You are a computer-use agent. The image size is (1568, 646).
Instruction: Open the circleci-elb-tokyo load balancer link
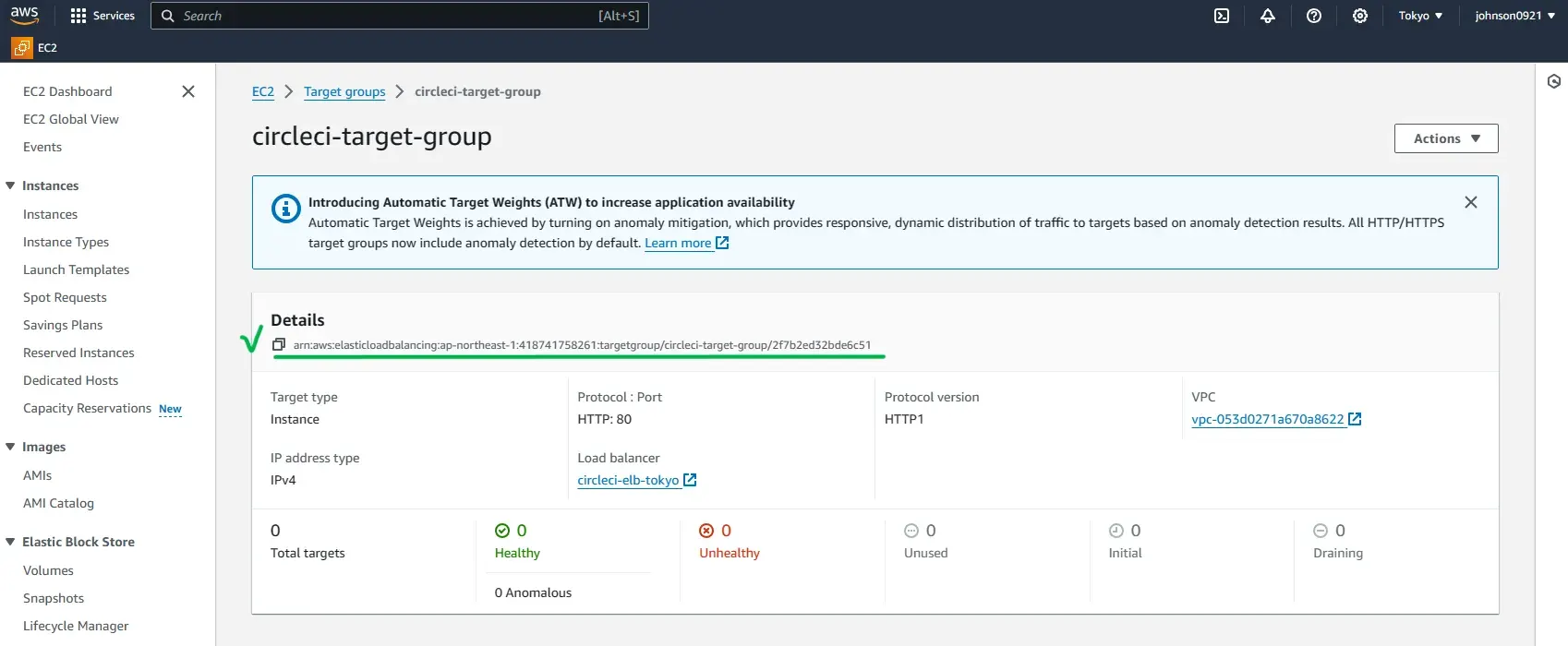click(628, 480)
